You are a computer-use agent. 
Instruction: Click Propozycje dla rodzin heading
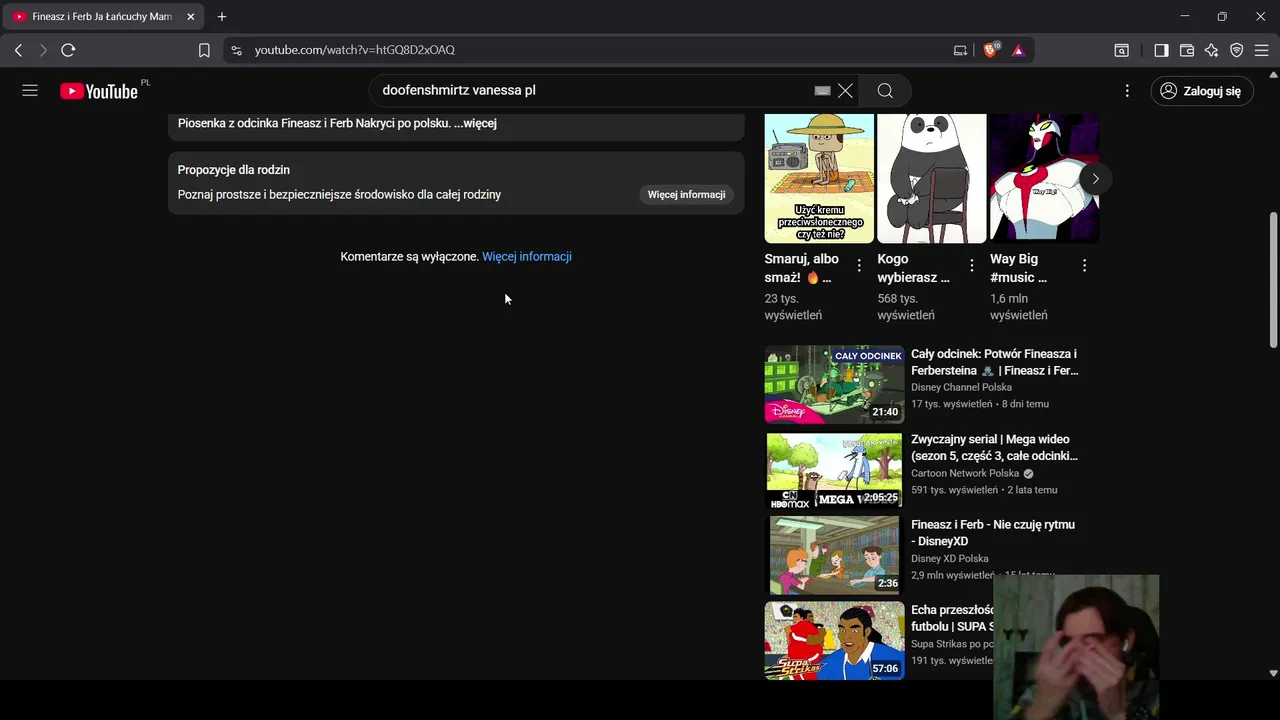coord(234,170)
